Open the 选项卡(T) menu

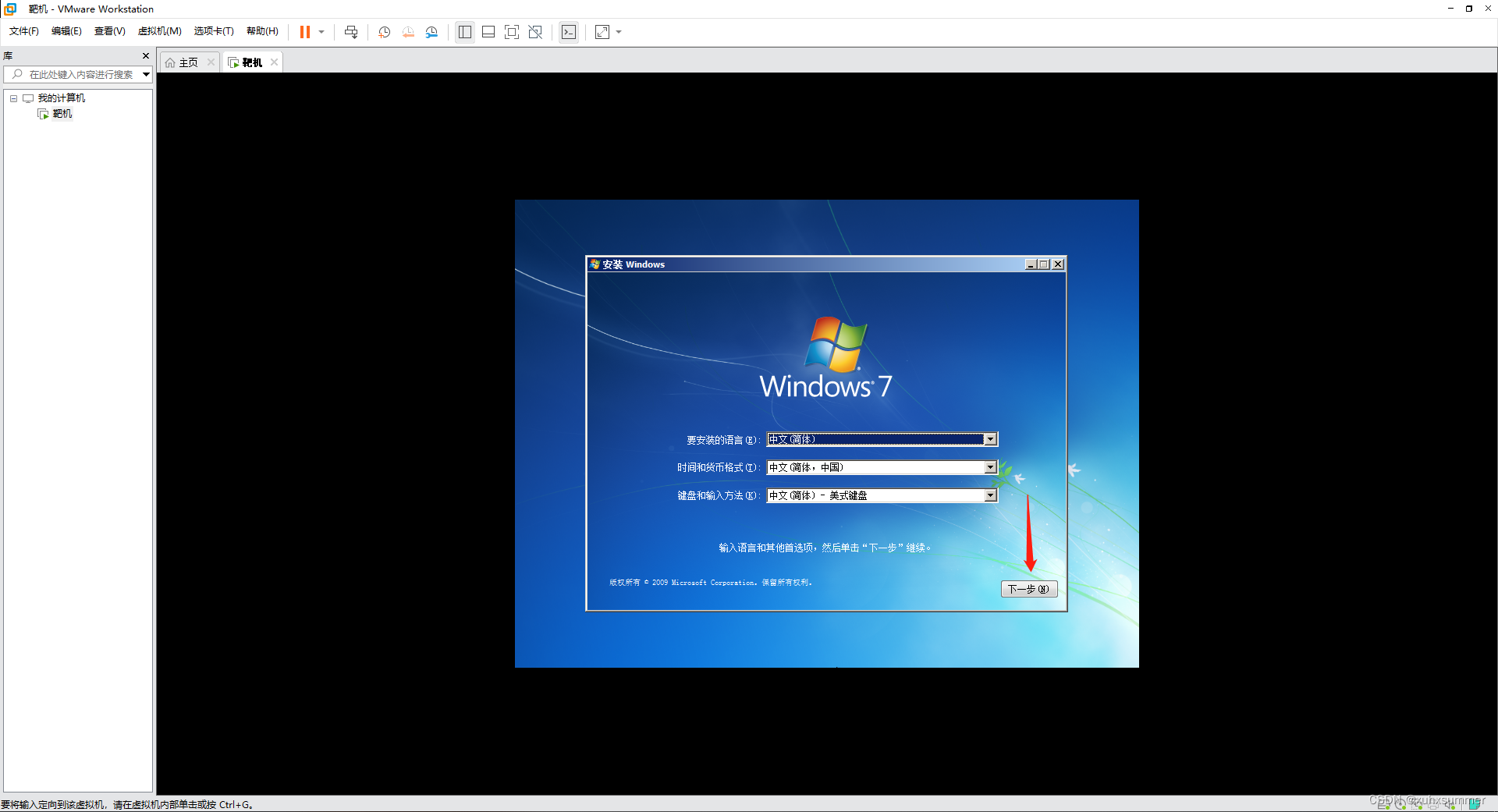214,31
